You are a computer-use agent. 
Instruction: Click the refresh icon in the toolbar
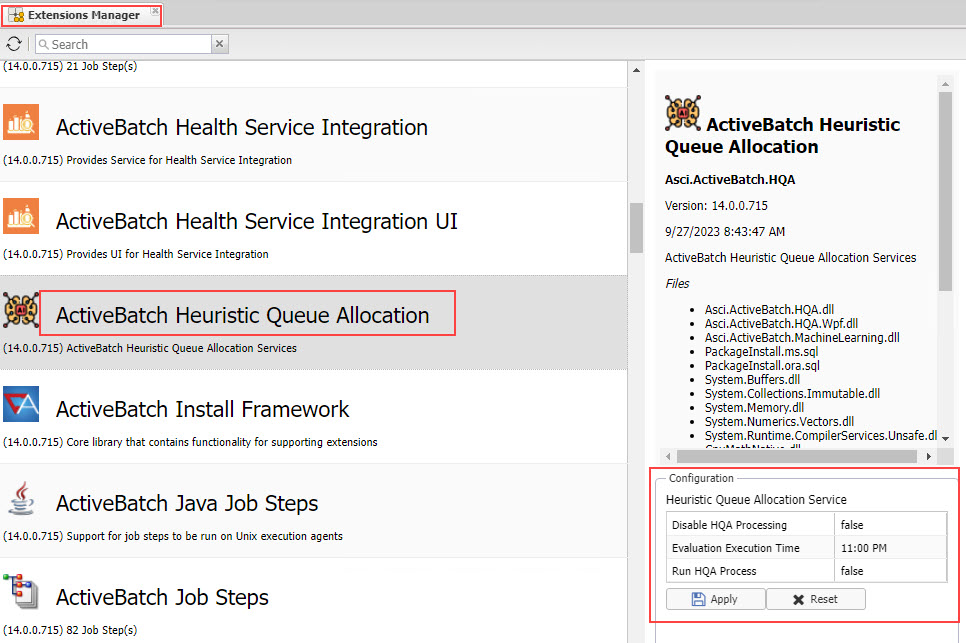click(x=14, y=44)
